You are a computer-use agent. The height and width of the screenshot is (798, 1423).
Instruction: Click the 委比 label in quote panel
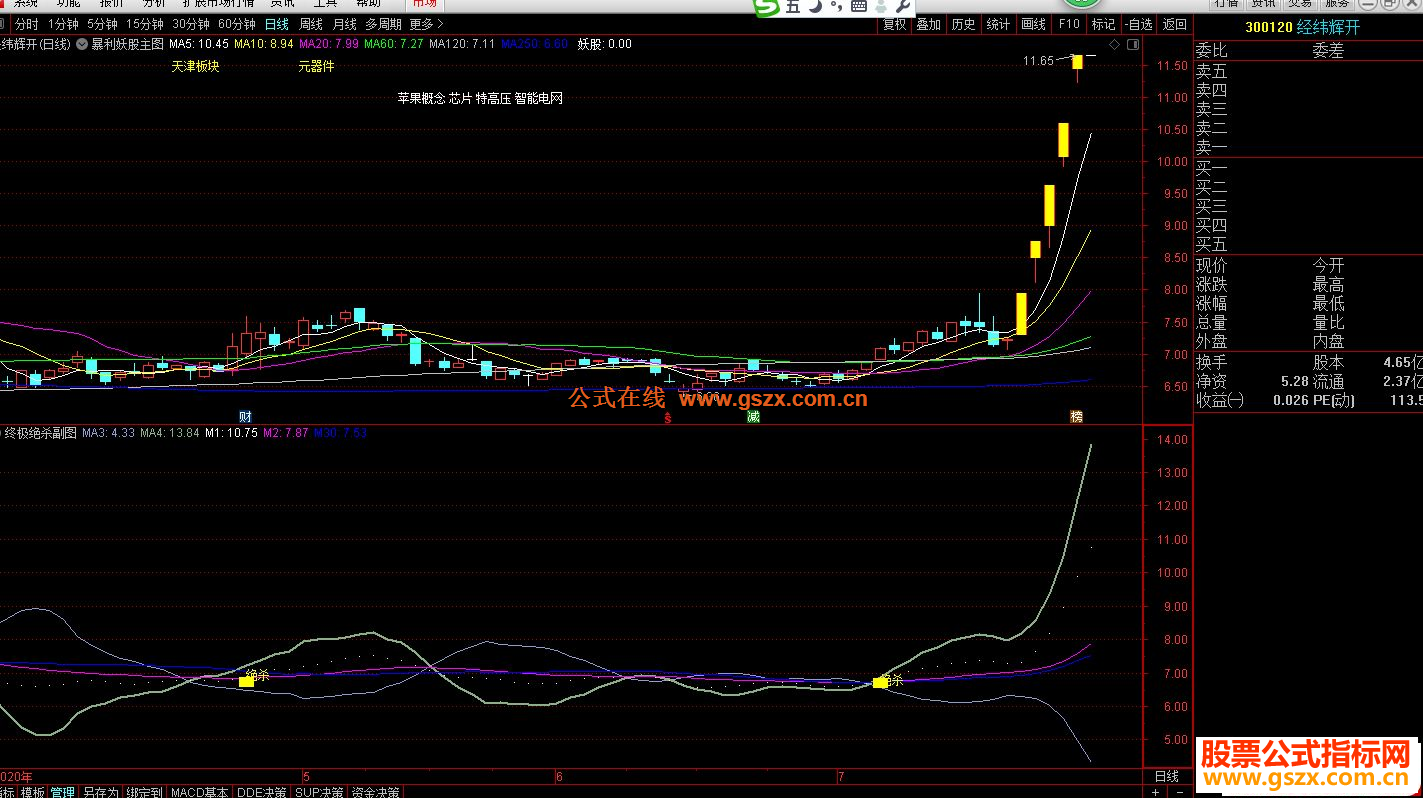1211,51
